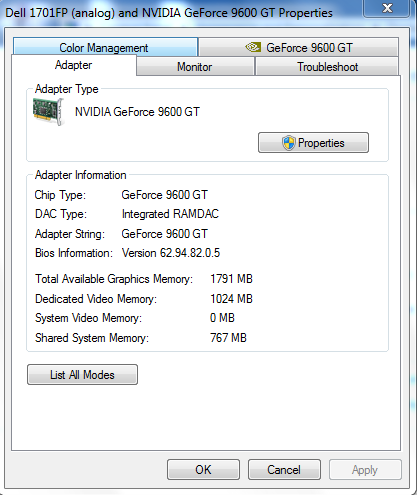The image size is (417, 495).
Task: Click the NVIDIA logo on GeForce tab
Action: coord(253,47)
